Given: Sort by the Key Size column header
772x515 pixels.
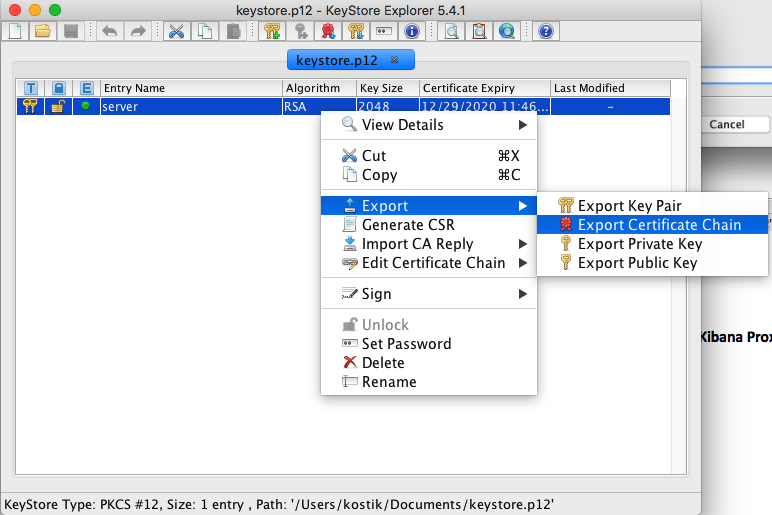Looking at the screenshot, I should (388, 88).
